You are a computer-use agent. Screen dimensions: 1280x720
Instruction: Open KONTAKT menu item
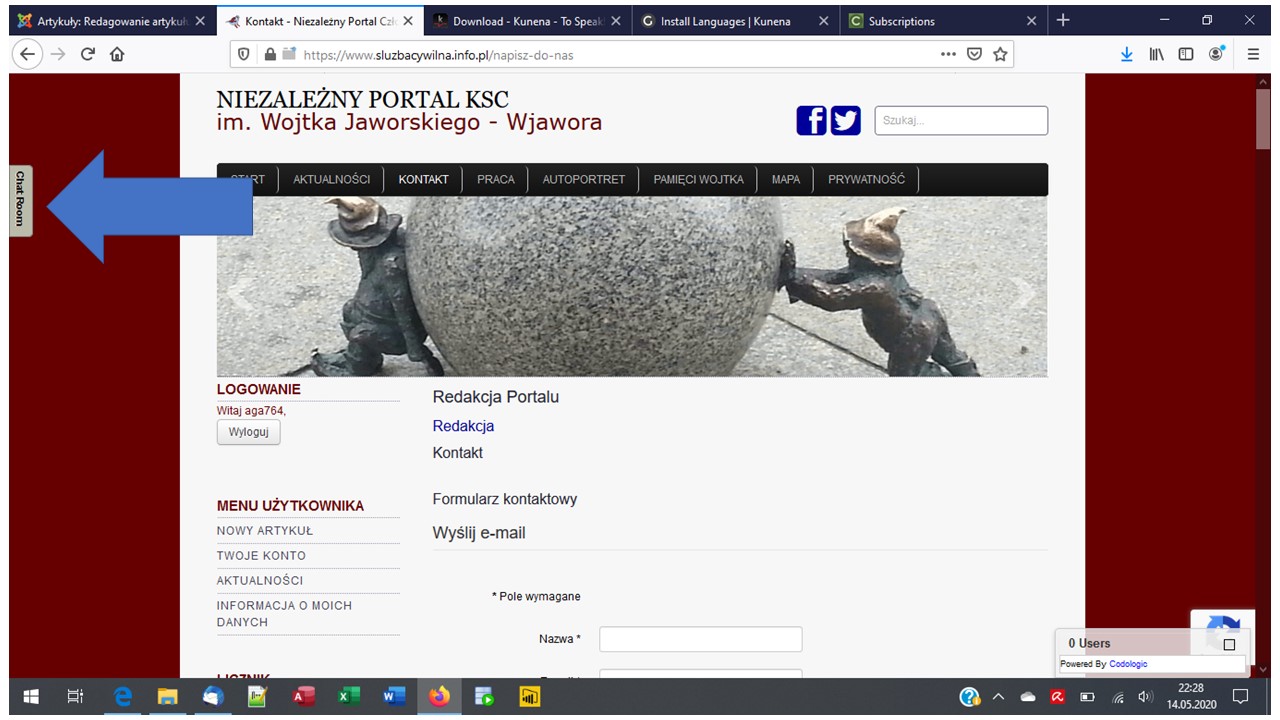click(424, 180)
